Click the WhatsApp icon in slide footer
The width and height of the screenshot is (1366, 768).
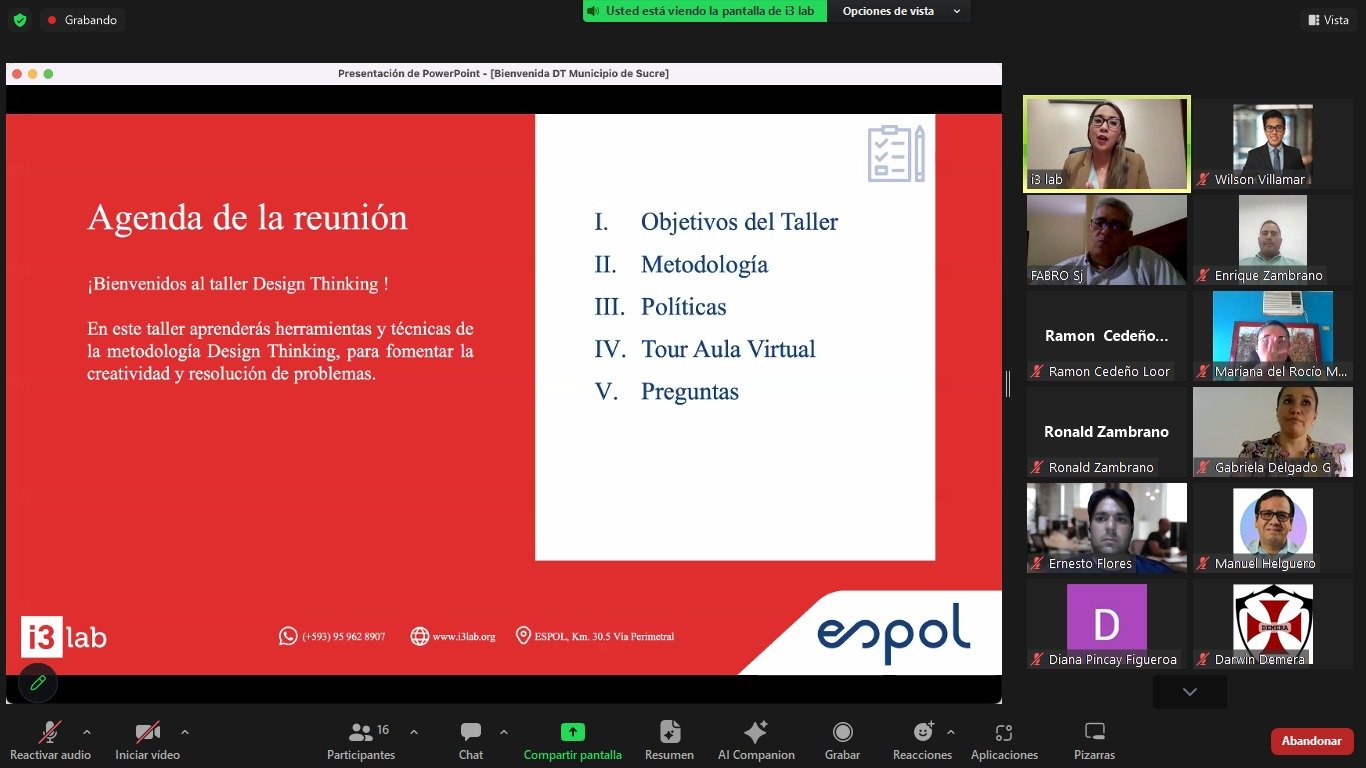point(288,636)
